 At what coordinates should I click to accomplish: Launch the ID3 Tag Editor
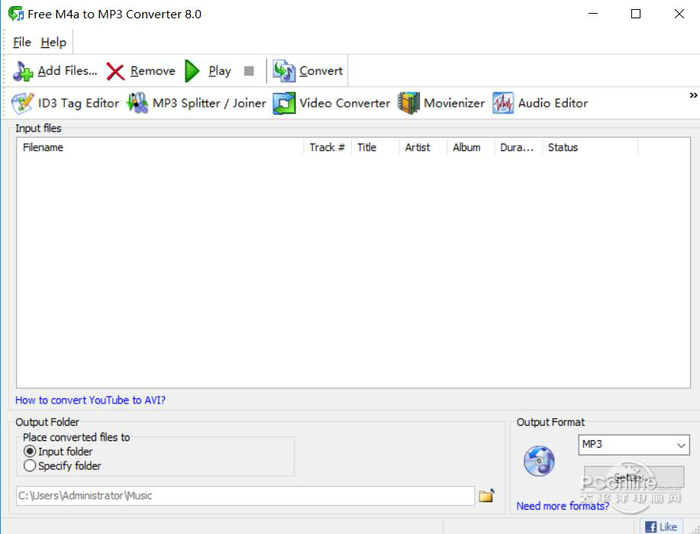65,103
